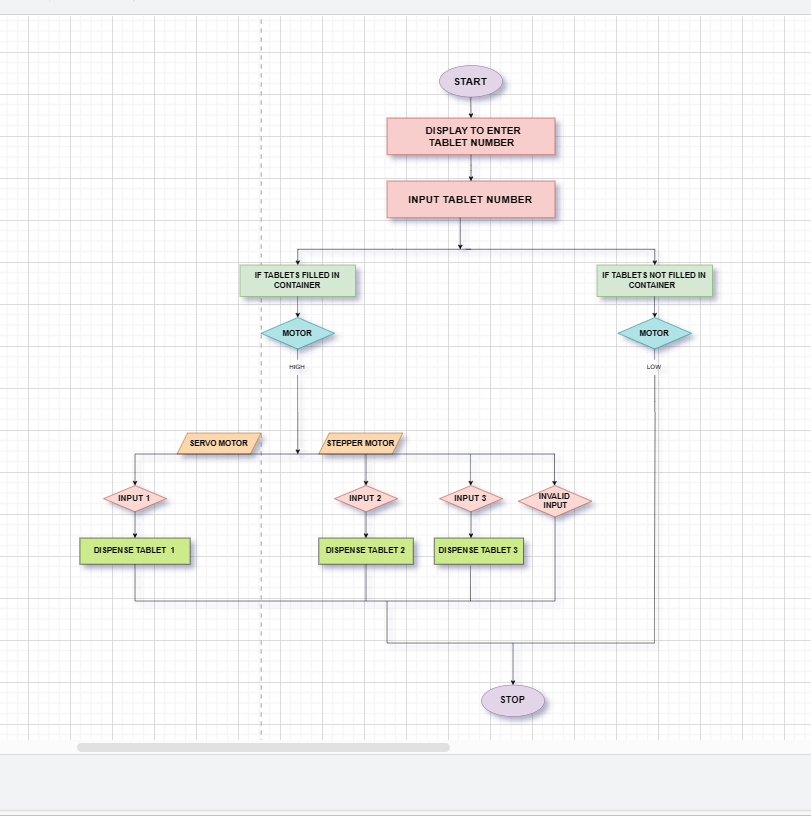This screenshot has height=816, width=811.
Task: Click the IF TABLETS FILLED IN CONTAINER shape
Action: pos(297,281)
